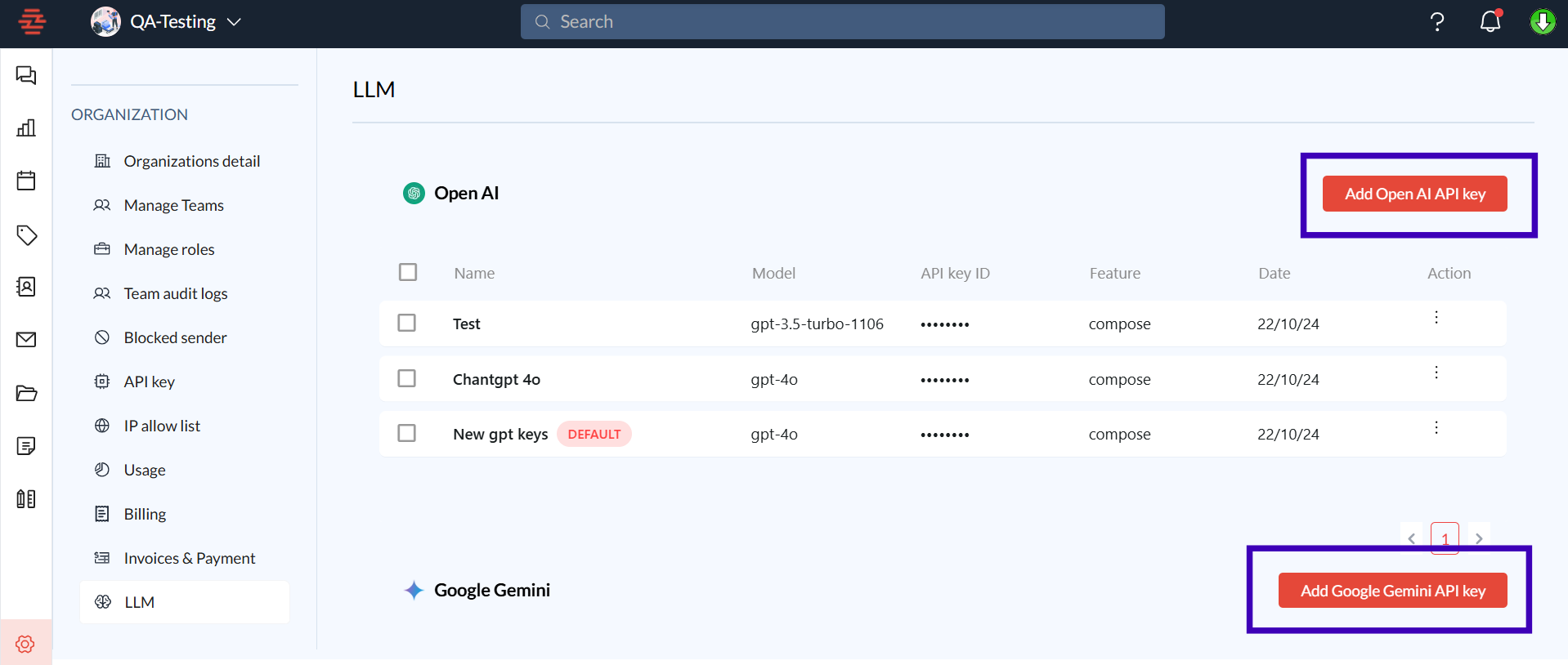Open the conversations chat icon in sidebar
The image size is (1568, 665).
coord(26,76)
